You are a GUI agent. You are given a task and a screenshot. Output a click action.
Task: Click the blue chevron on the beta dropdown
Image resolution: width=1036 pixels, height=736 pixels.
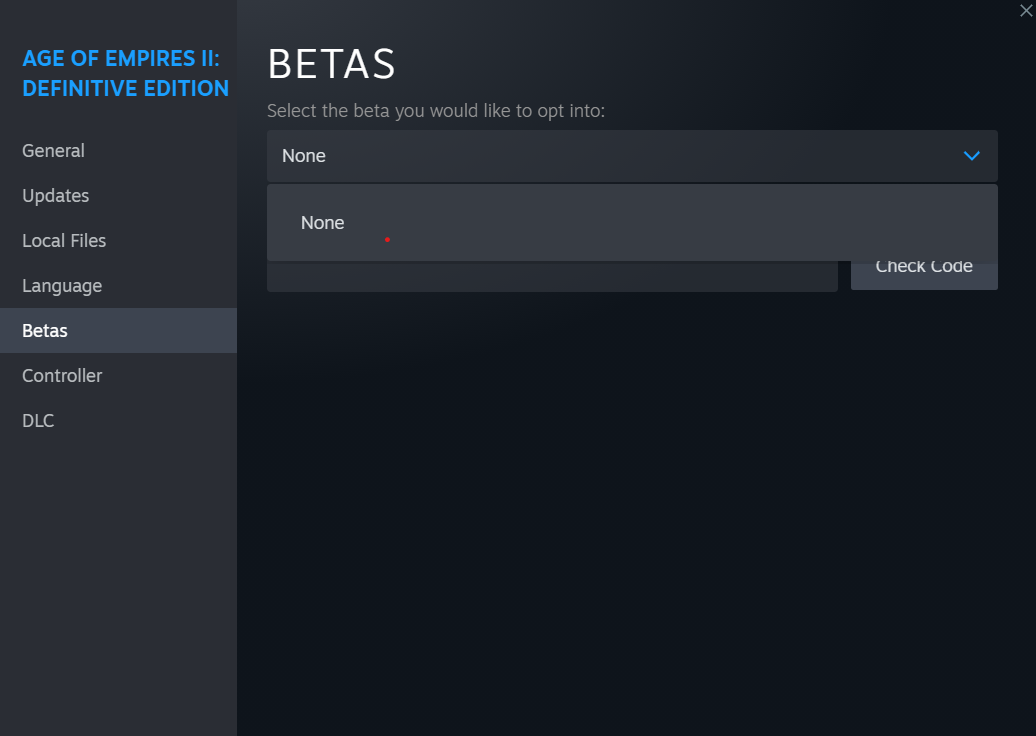[971, 156]
